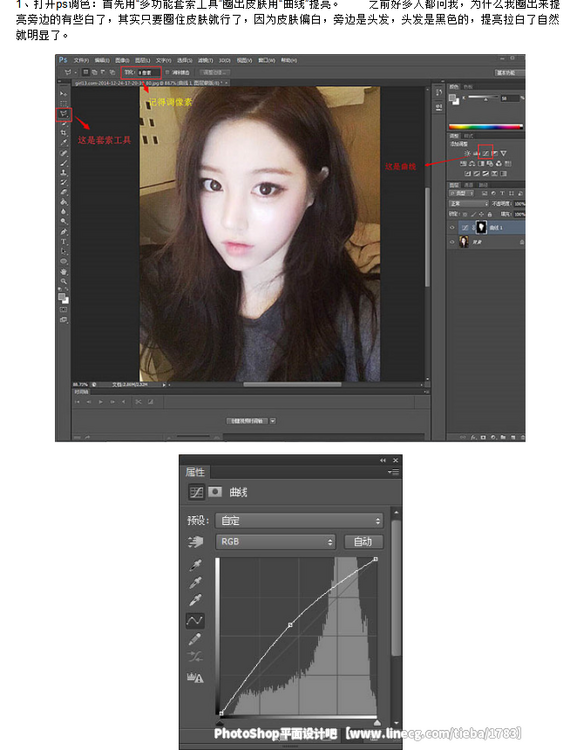Hide the Background layer eye
The height and width of the screenshot is (750, 570).
coord(452,242)
